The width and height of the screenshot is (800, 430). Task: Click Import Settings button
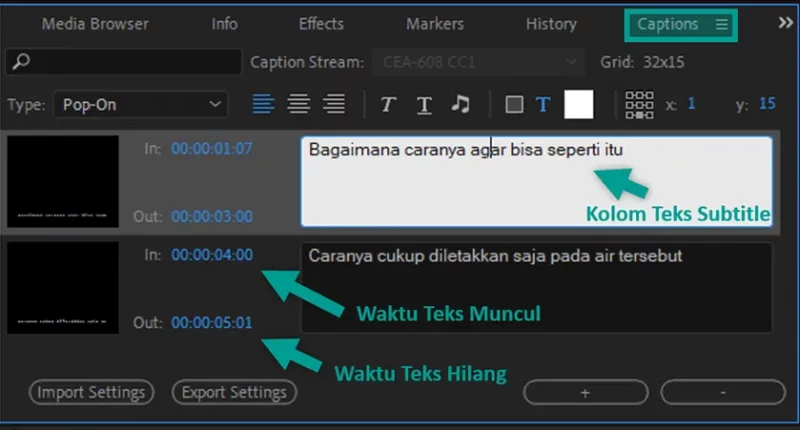tap(91, 392)
